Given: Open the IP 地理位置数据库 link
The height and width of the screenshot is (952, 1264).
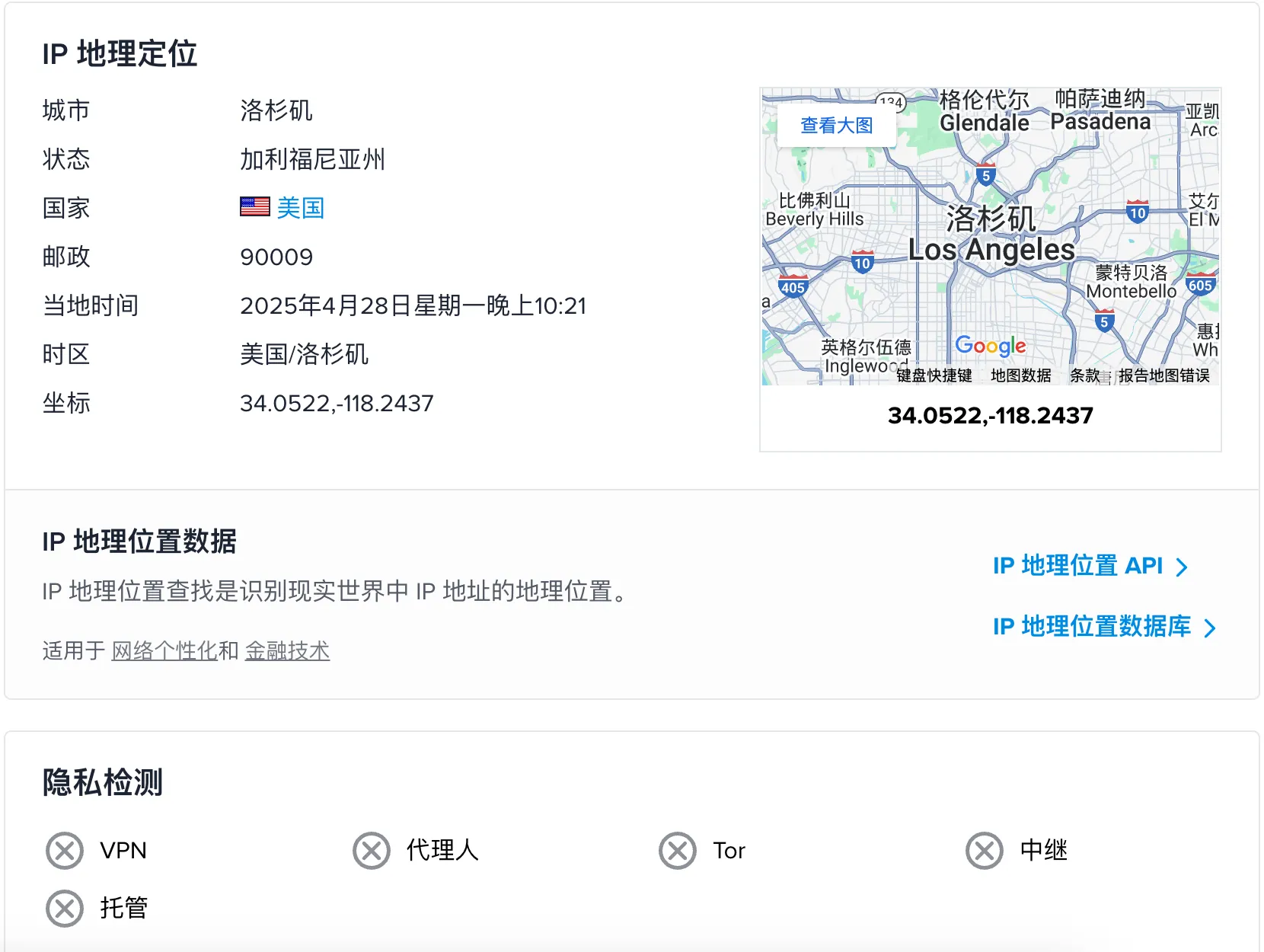Looking at the screenshot, I should [1091, 627].
